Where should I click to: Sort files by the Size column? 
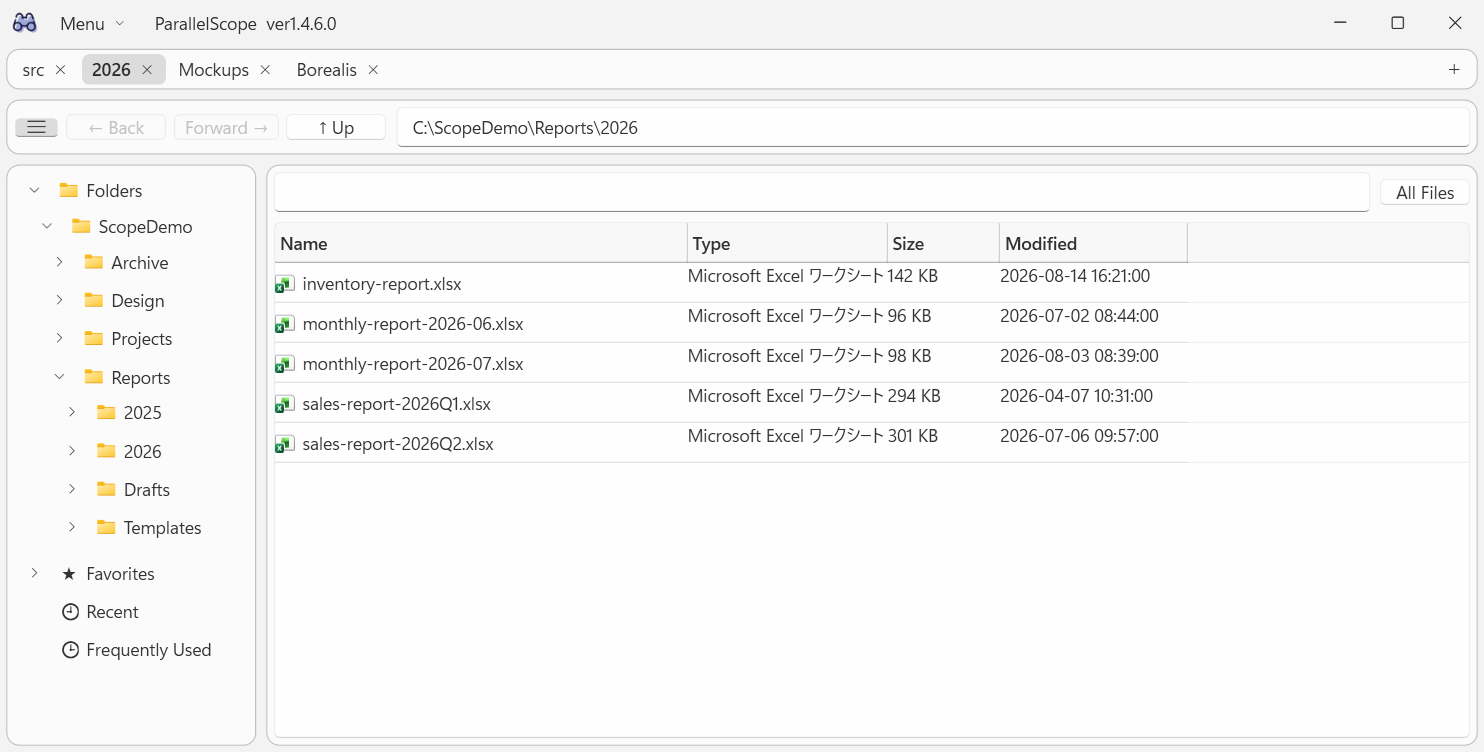944,243
